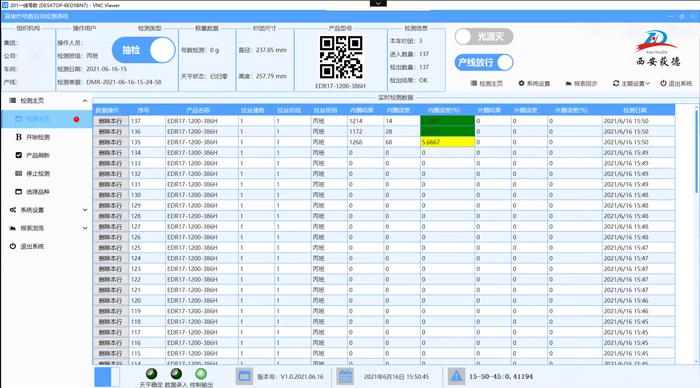Click the QR code for product model EDR17-1200-386H
The width and height of the screenshot is (700, 388).
point(341,58)
